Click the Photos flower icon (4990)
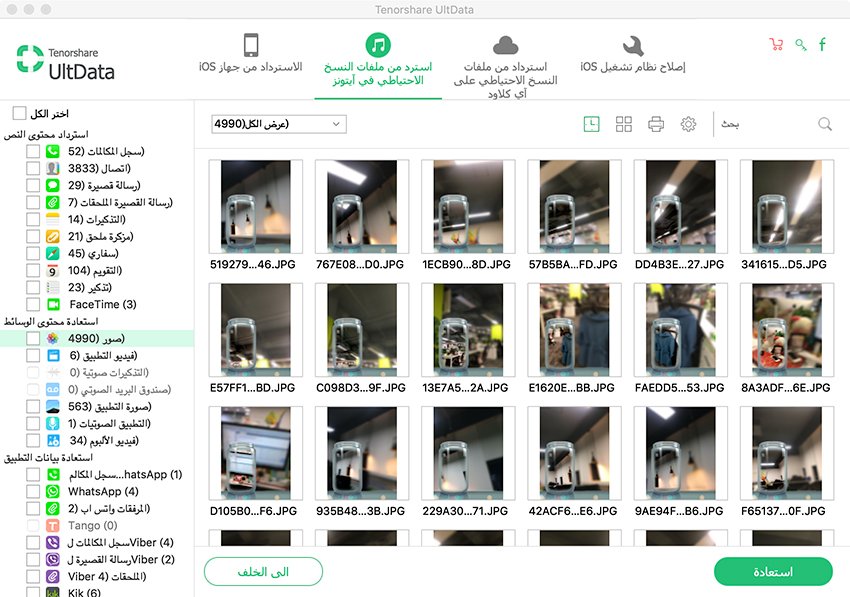The image size is (850, 597). [x=53, y=338]
